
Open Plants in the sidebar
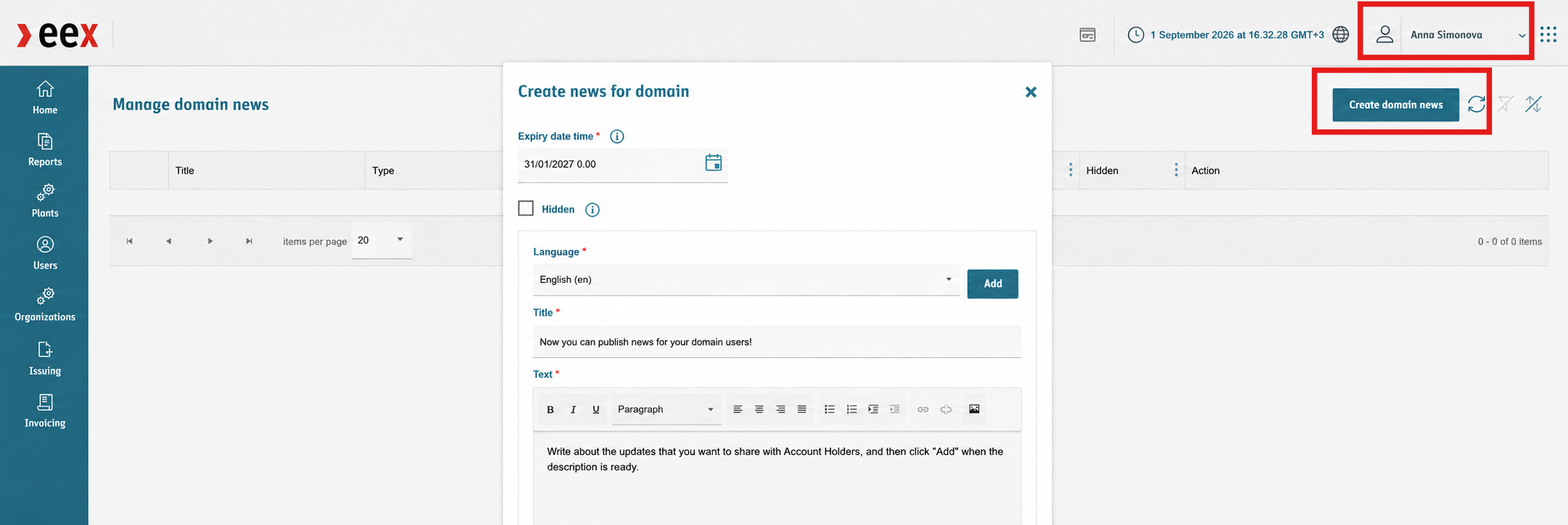point(45,201)
